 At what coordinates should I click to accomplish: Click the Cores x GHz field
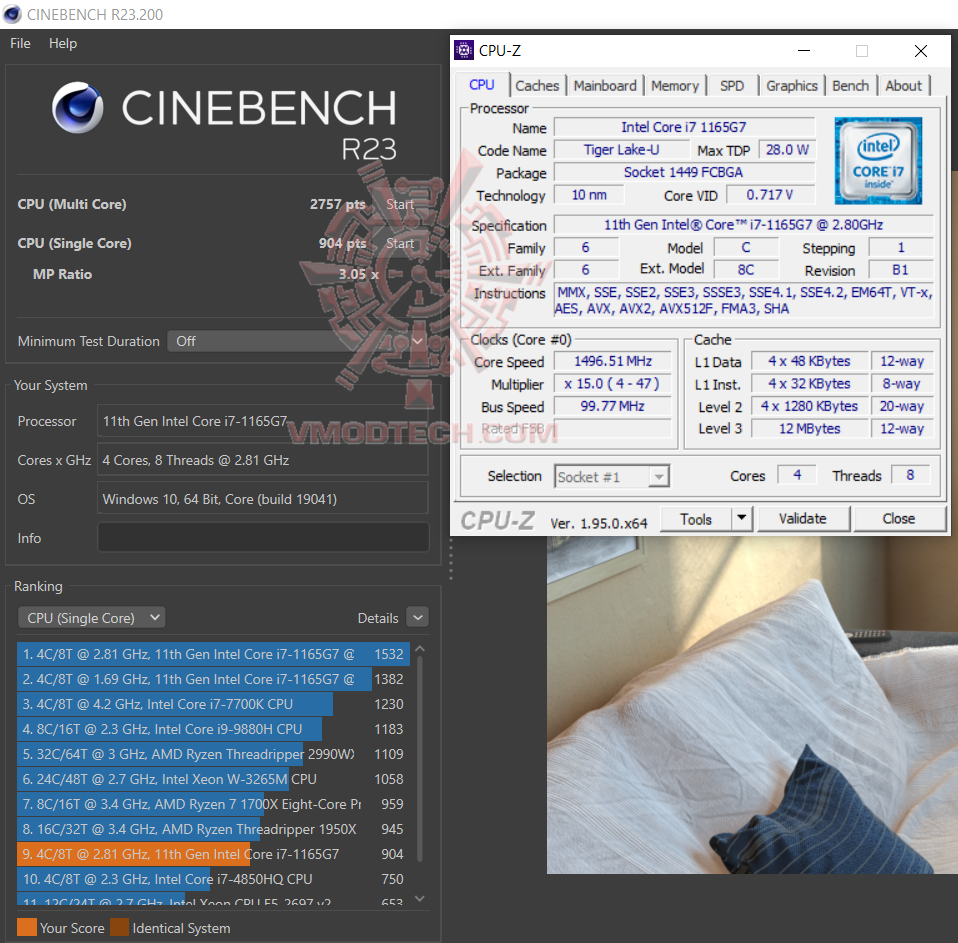point(263,460)
